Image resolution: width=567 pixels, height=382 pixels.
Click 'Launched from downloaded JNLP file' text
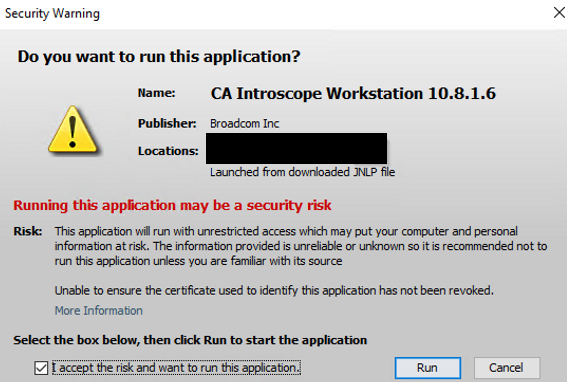(302, 172)
